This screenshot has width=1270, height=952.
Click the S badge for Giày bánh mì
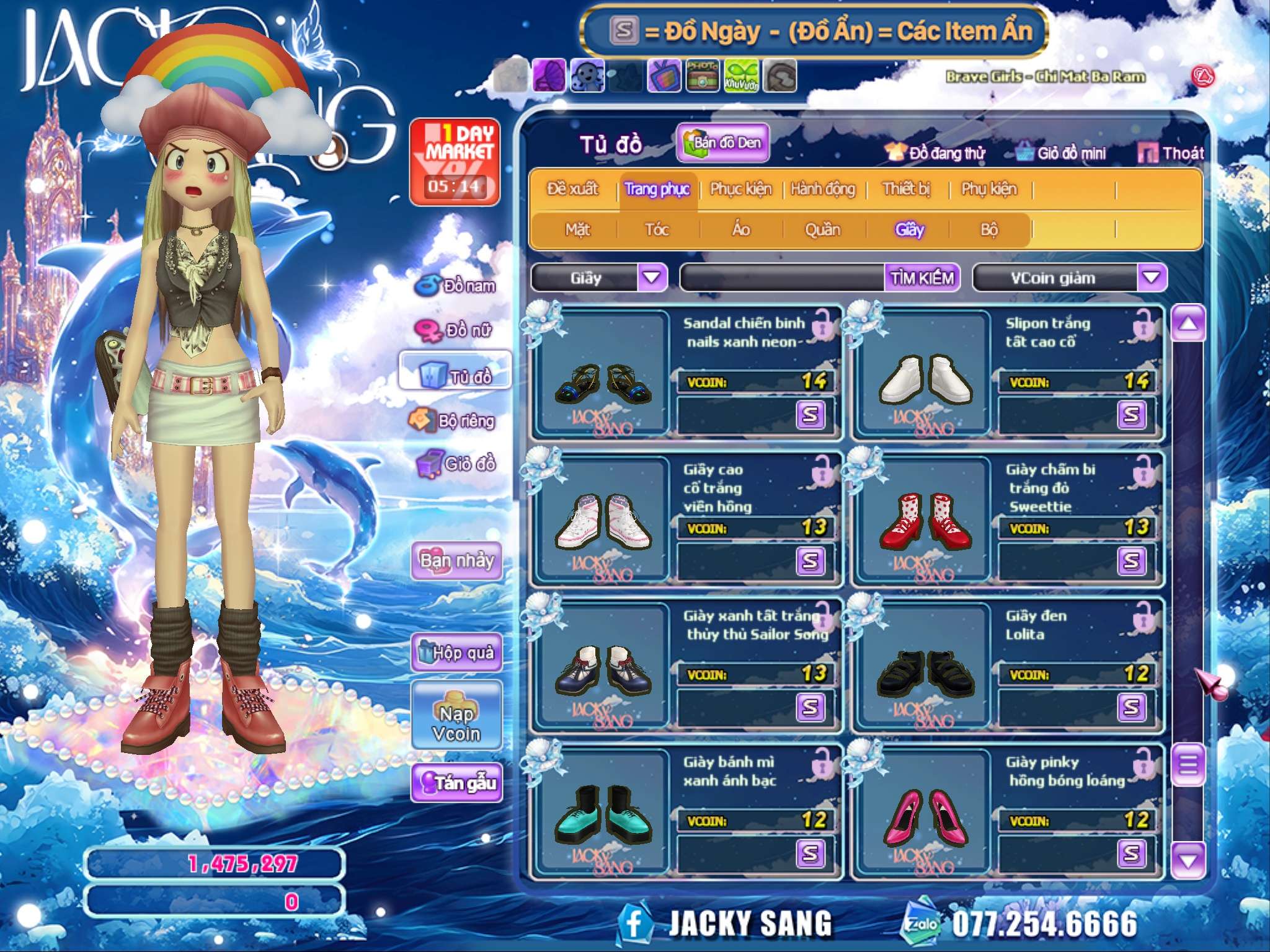point(810,853)
